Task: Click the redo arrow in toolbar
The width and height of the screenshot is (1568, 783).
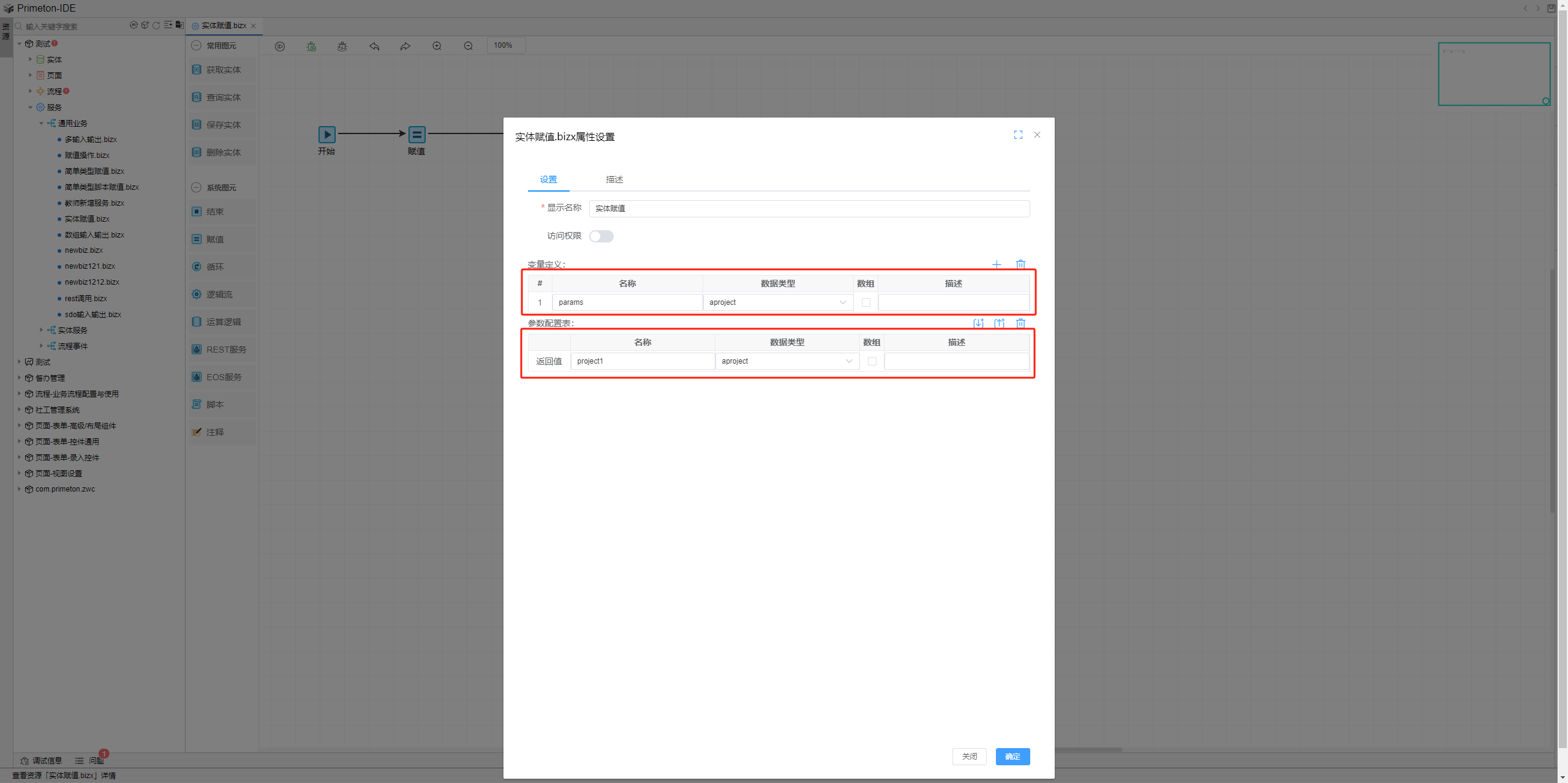Action: pyautogui.click(x=405, y=46)
